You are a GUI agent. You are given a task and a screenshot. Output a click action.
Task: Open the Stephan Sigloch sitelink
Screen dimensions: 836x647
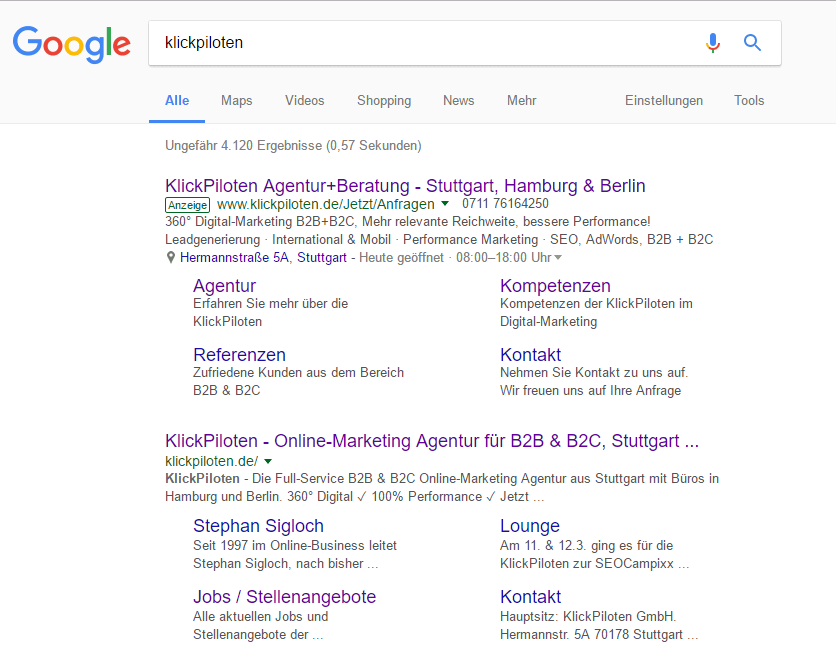(258, 525)
